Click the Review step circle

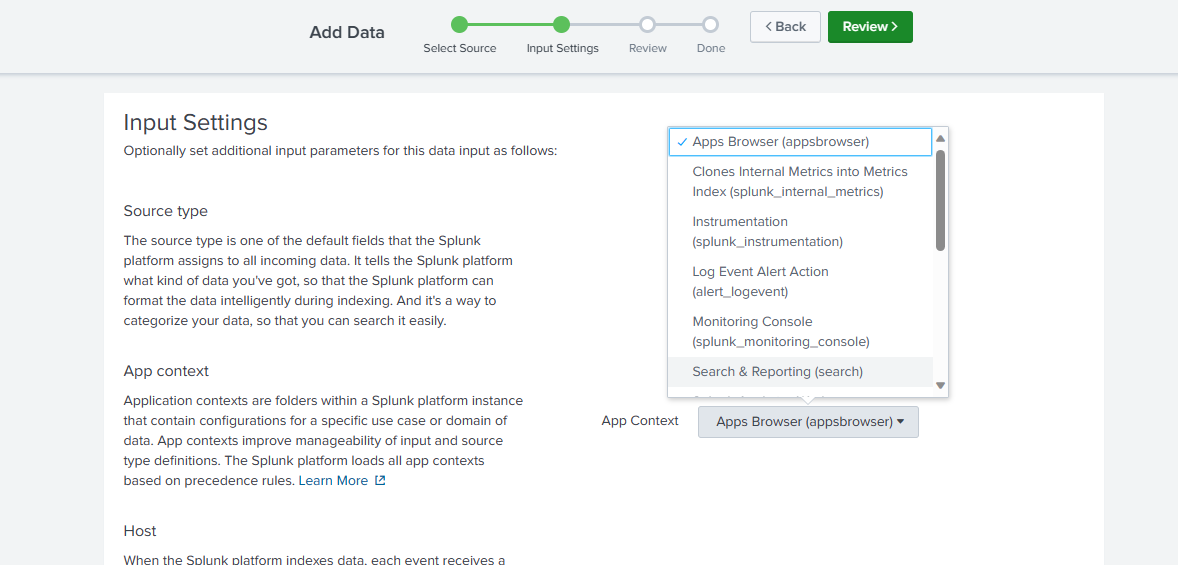pos(647,25)
